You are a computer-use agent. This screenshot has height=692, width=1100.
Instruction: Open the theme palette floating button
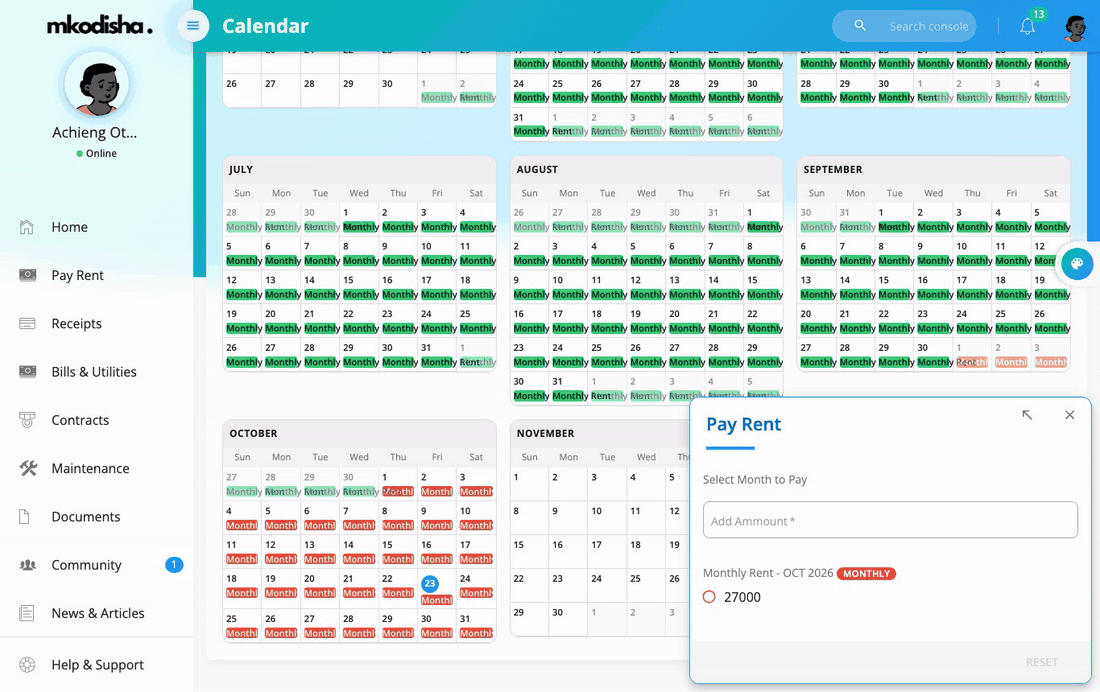1077,264
